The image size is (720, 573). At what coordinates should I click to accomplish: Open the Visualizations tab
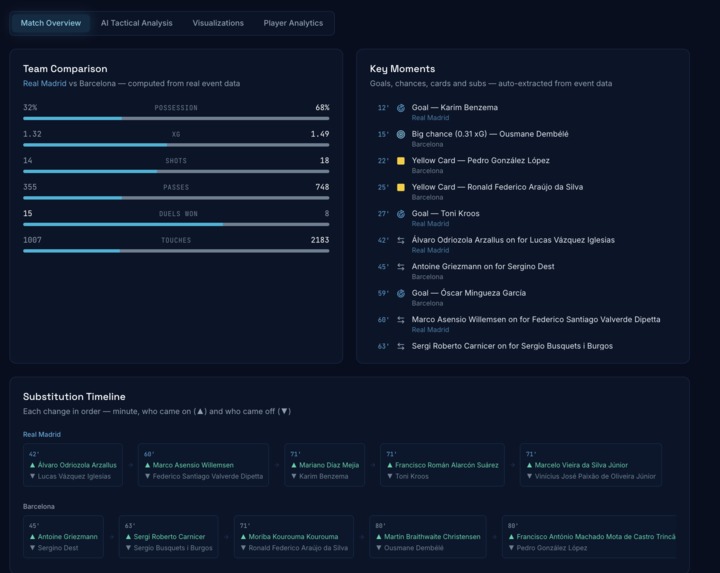218,23
